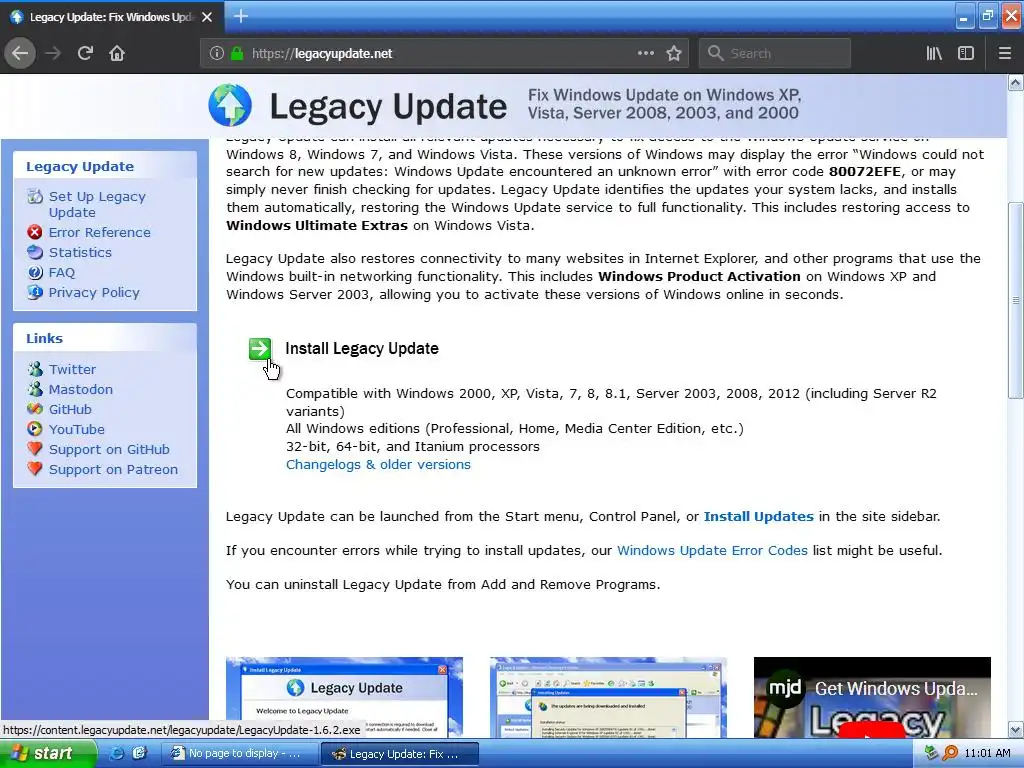
Task: Reload the current page
Action: click(85, 54)
